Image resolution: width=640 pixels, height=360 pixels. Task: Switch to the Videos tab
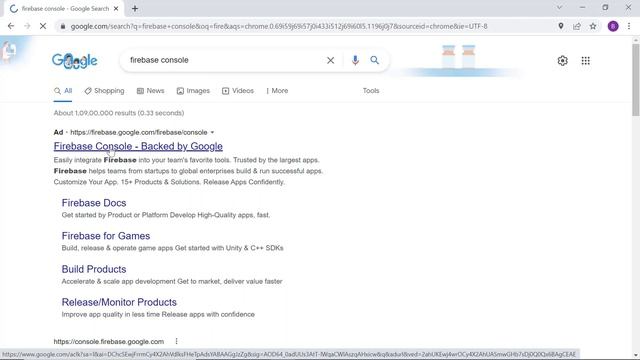tap(238, 91)
